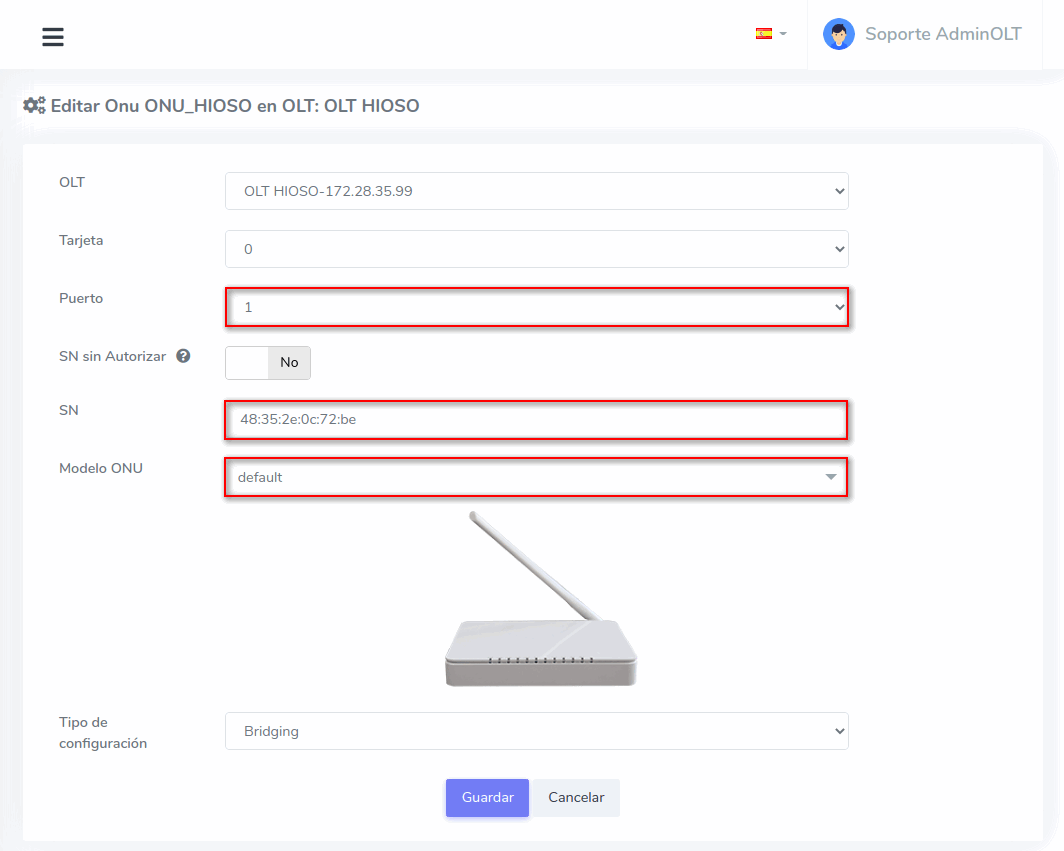Screen dimensions: 1064x851
Task: Open the Puerto dropdown
Action: (536, 307)
